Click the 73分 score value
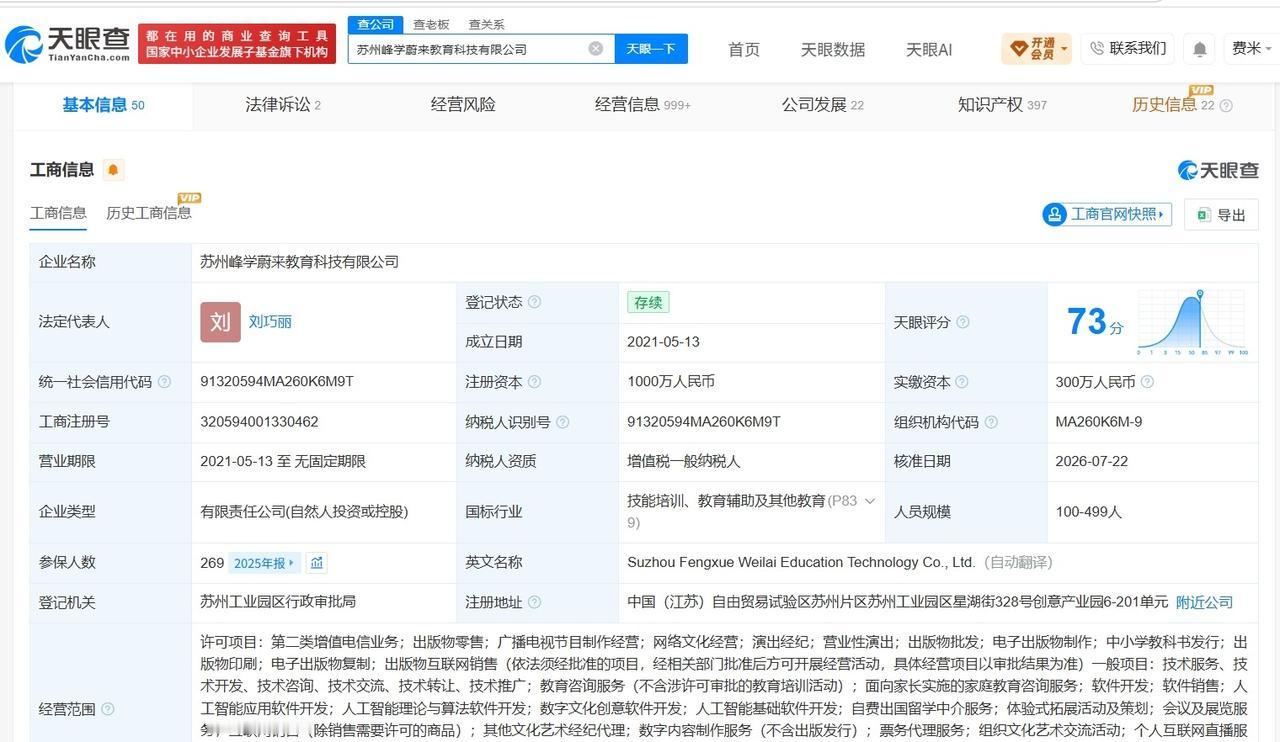Viewport: 1280px width, 742px height. coord(1095,322)
